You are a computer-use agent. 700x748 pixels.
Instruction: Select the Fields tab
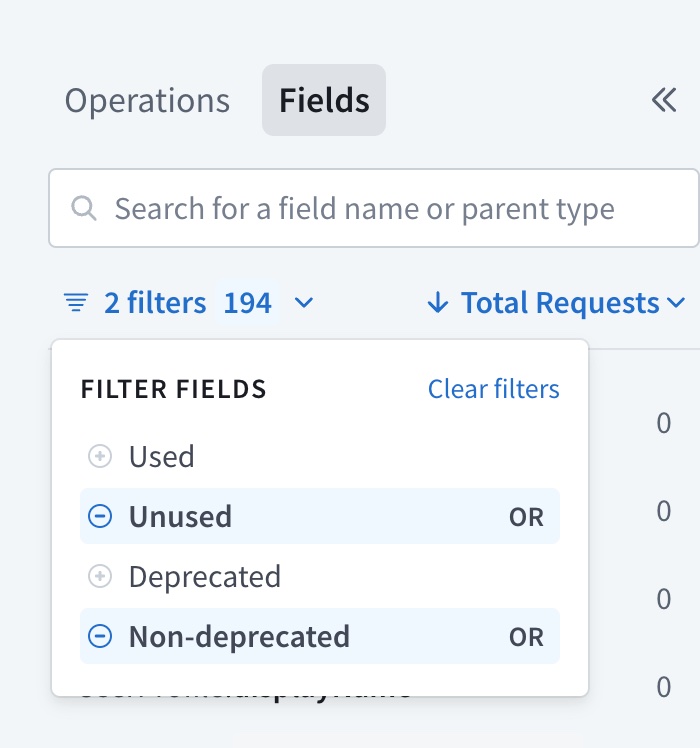tap(324, 100)
